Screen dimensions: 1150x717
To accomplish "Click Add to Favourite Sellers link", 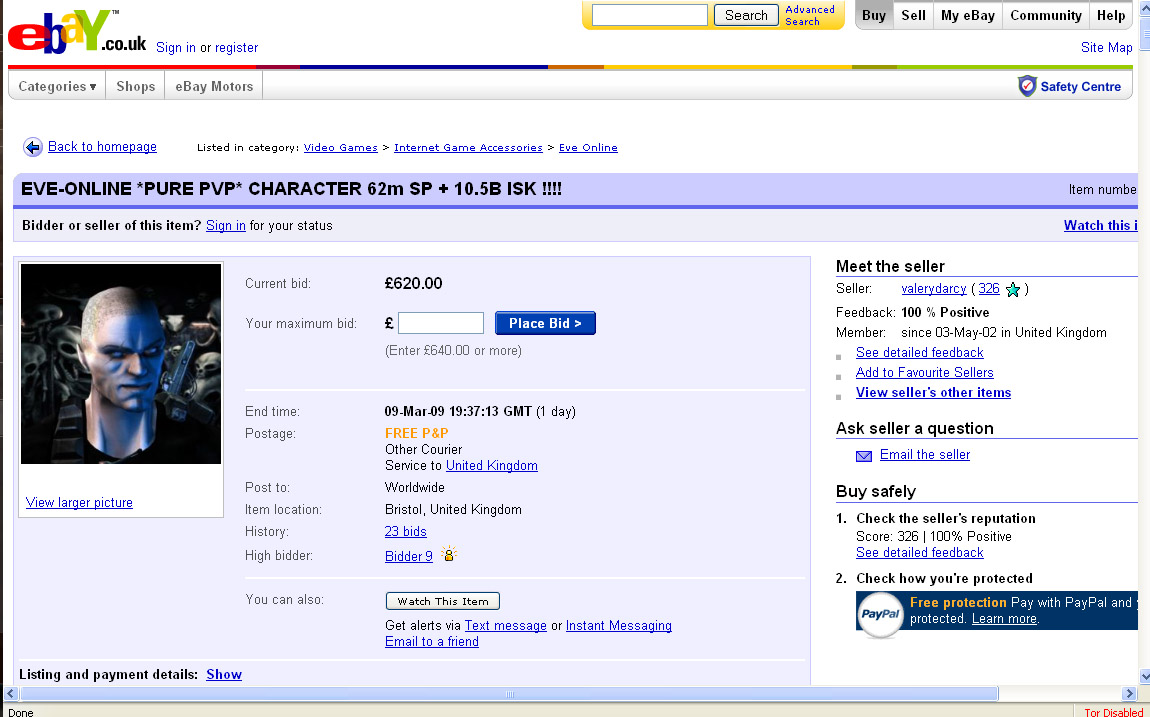I will click(925, 372).
